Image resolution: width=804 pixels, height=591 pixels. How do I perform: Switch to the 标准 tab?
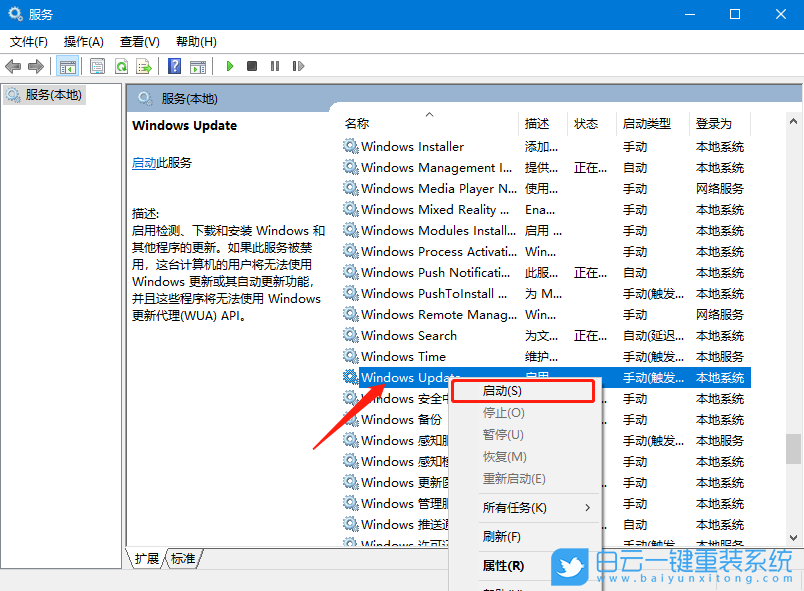(x=183, y=559)
